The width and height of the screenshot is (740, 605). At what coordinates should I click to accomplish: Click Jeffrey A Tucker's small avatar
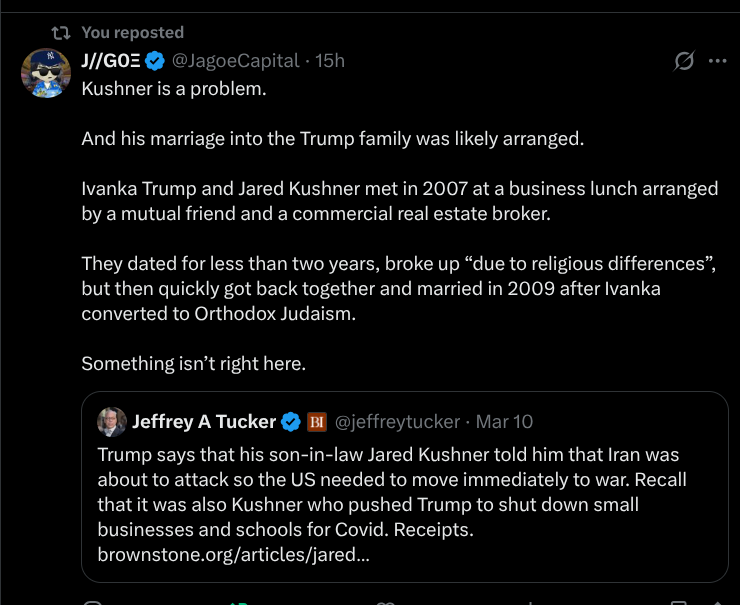point(111,422)
